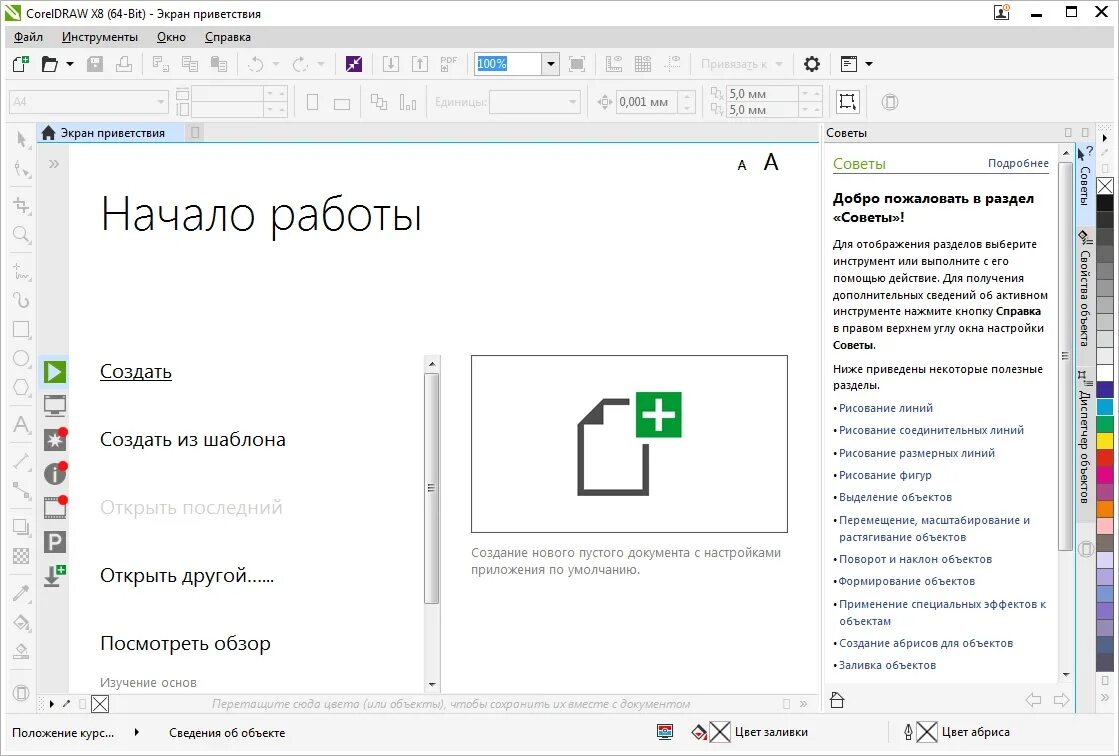
Task: Select the Crop tool
Action: [21, 206]
